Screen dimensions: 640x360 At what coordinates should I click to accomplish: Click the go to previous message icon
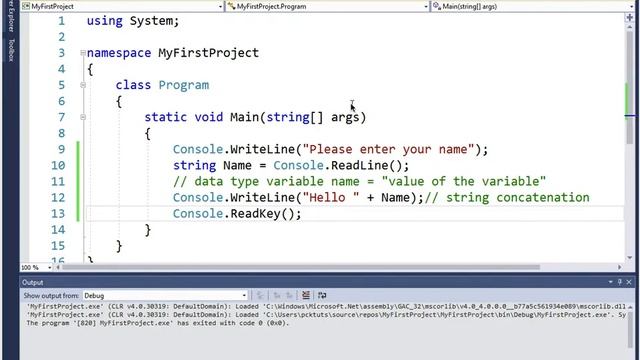(277, 295)
